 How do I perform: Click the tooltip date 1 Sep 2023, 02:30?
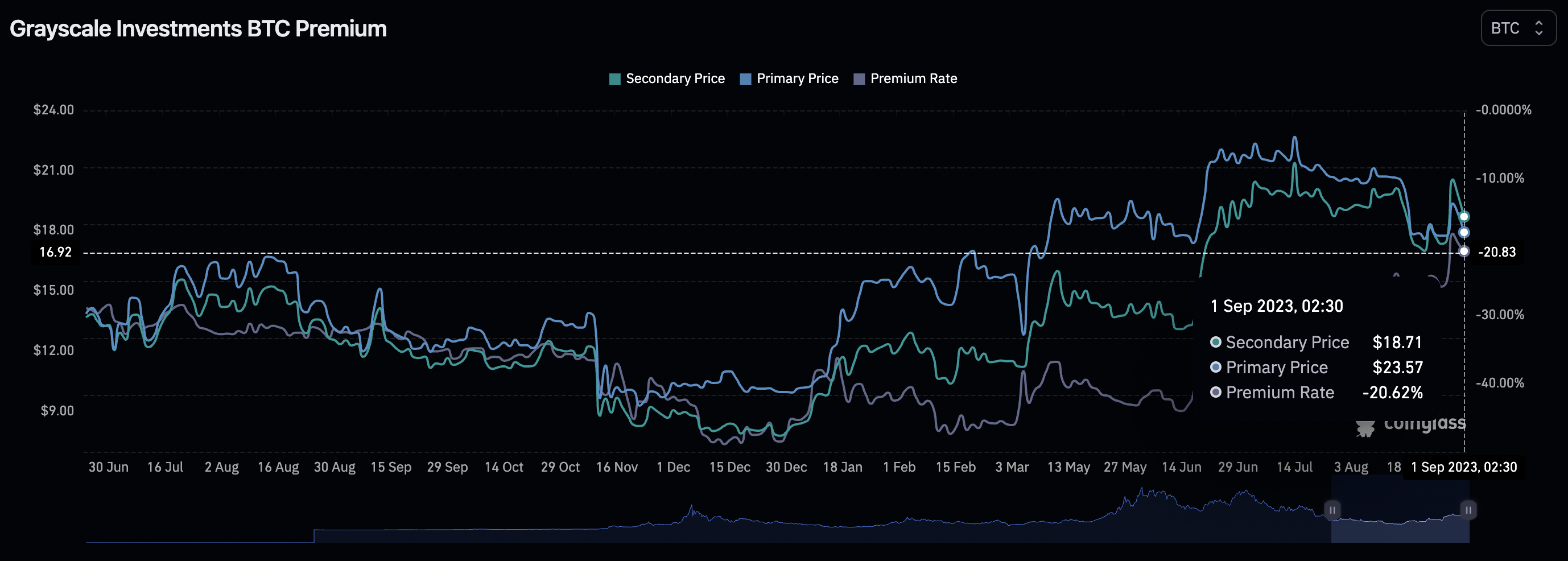(x=1277, y=306)
